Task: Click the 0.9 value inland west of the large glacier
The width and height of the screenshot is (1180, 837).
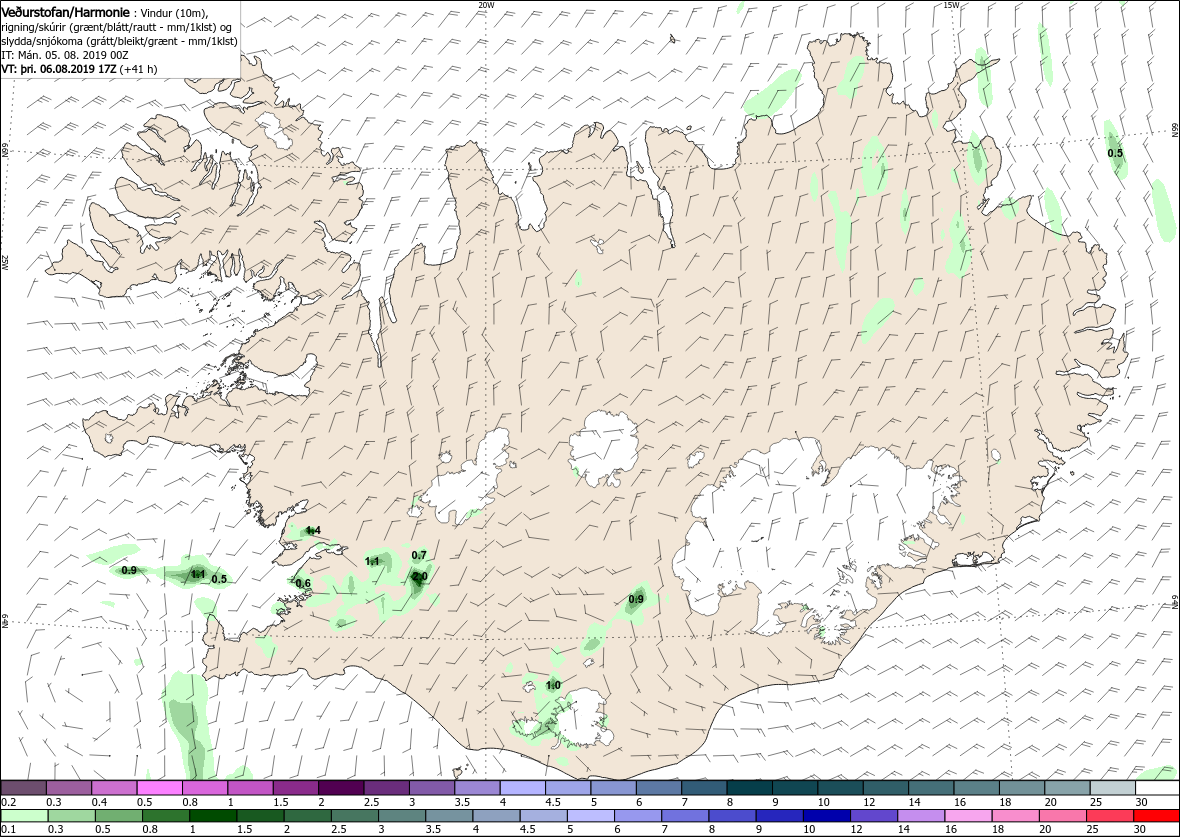Action: [636, 600]
